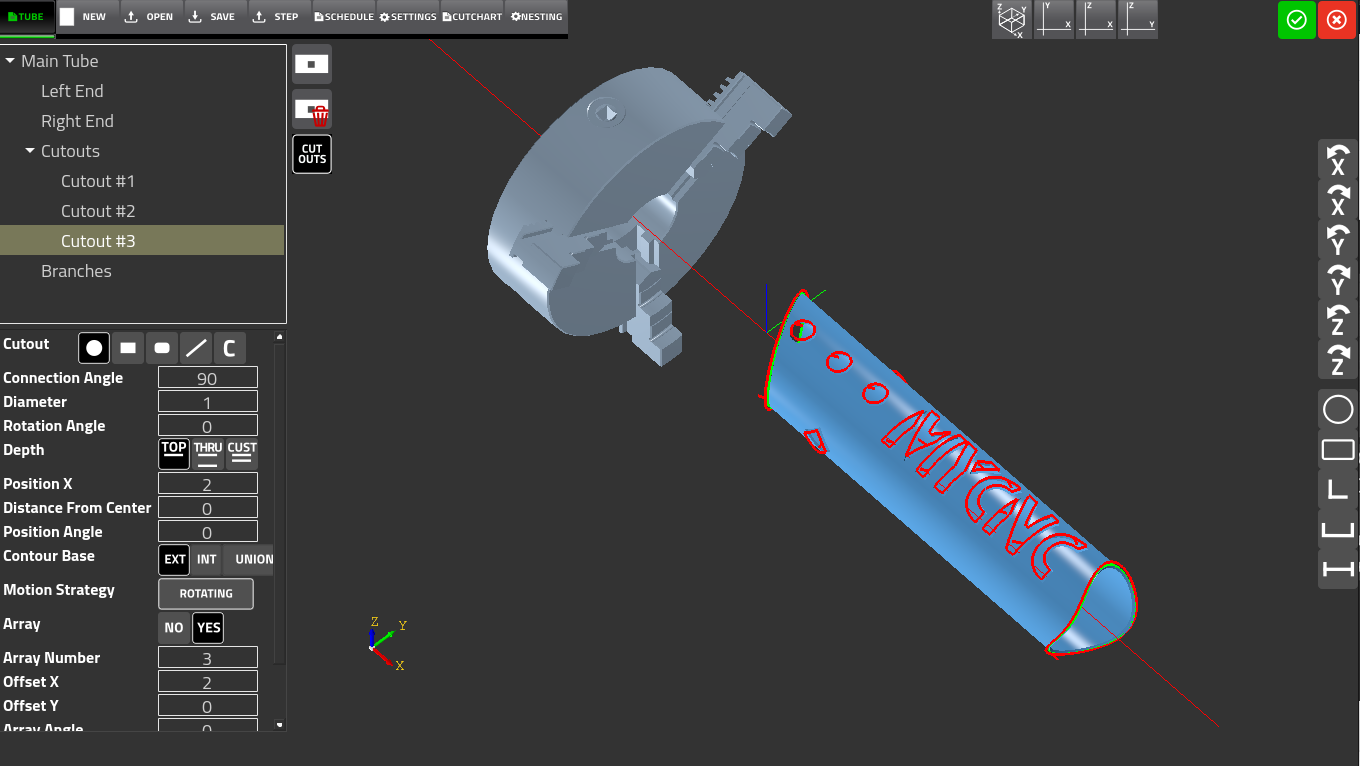Select the circular tube profile icon
The image size is (1360, 766).
1337,409
